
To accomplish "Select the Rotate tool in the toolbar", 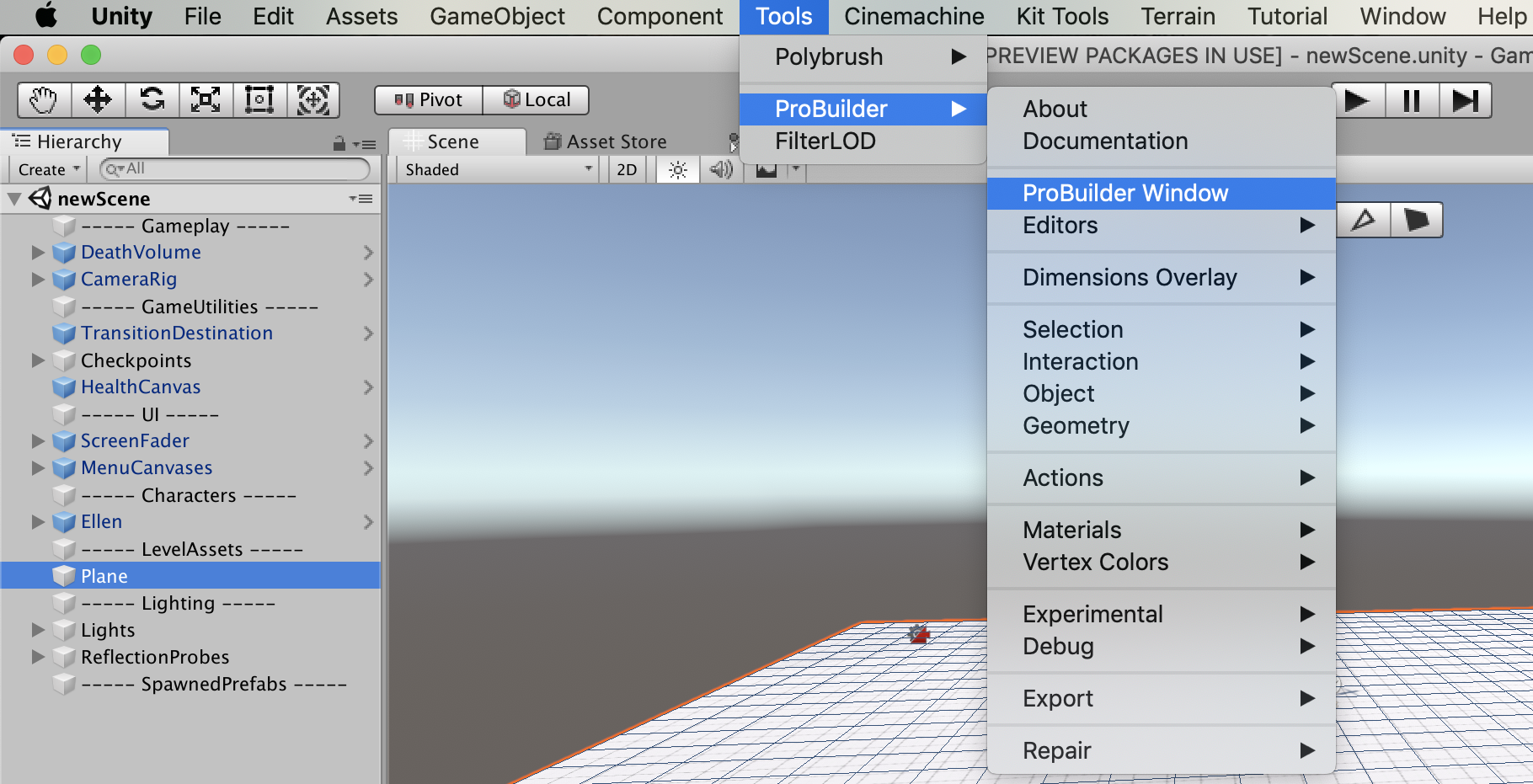I will 152,100.
